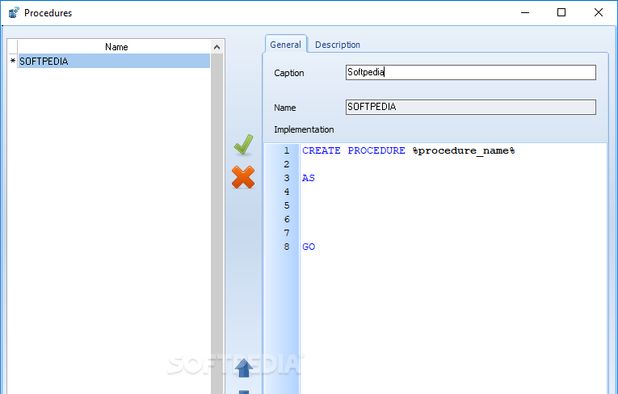Close the Procedures window
The height and width of the screenshot is (394, 618).
598,13
